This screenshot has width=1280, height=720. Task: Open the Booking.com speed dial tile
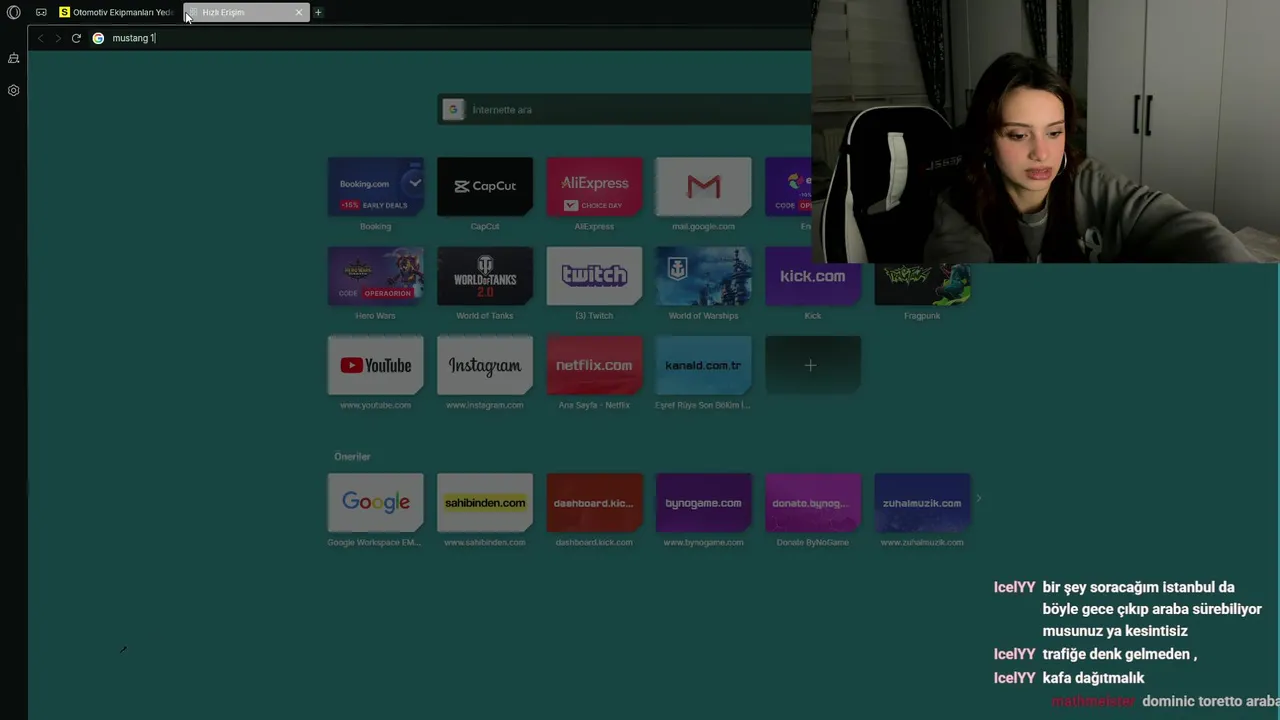pos(375,186)
